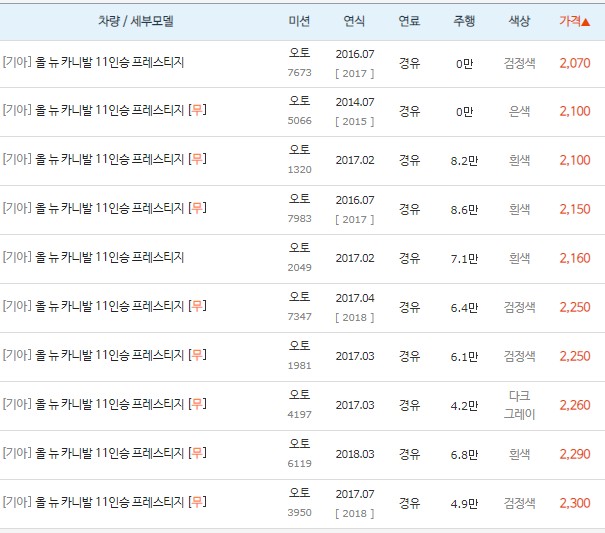This screenshot has height=533, width=605.
Task: Click the 미션 column header
Action: point(299,21)
